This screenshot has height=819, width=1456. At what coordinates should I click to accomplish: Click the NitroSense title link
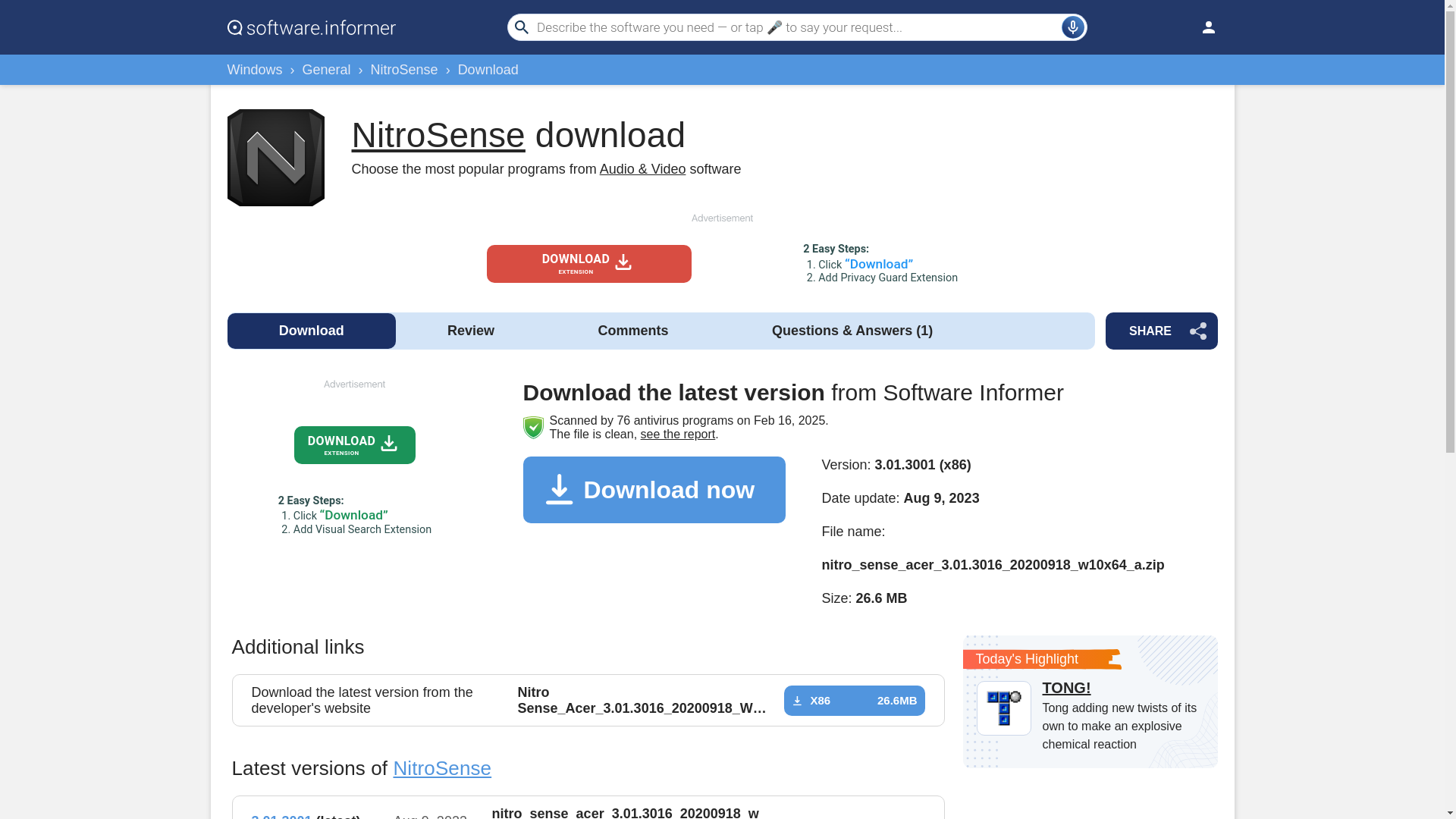[x=438, y=135]
